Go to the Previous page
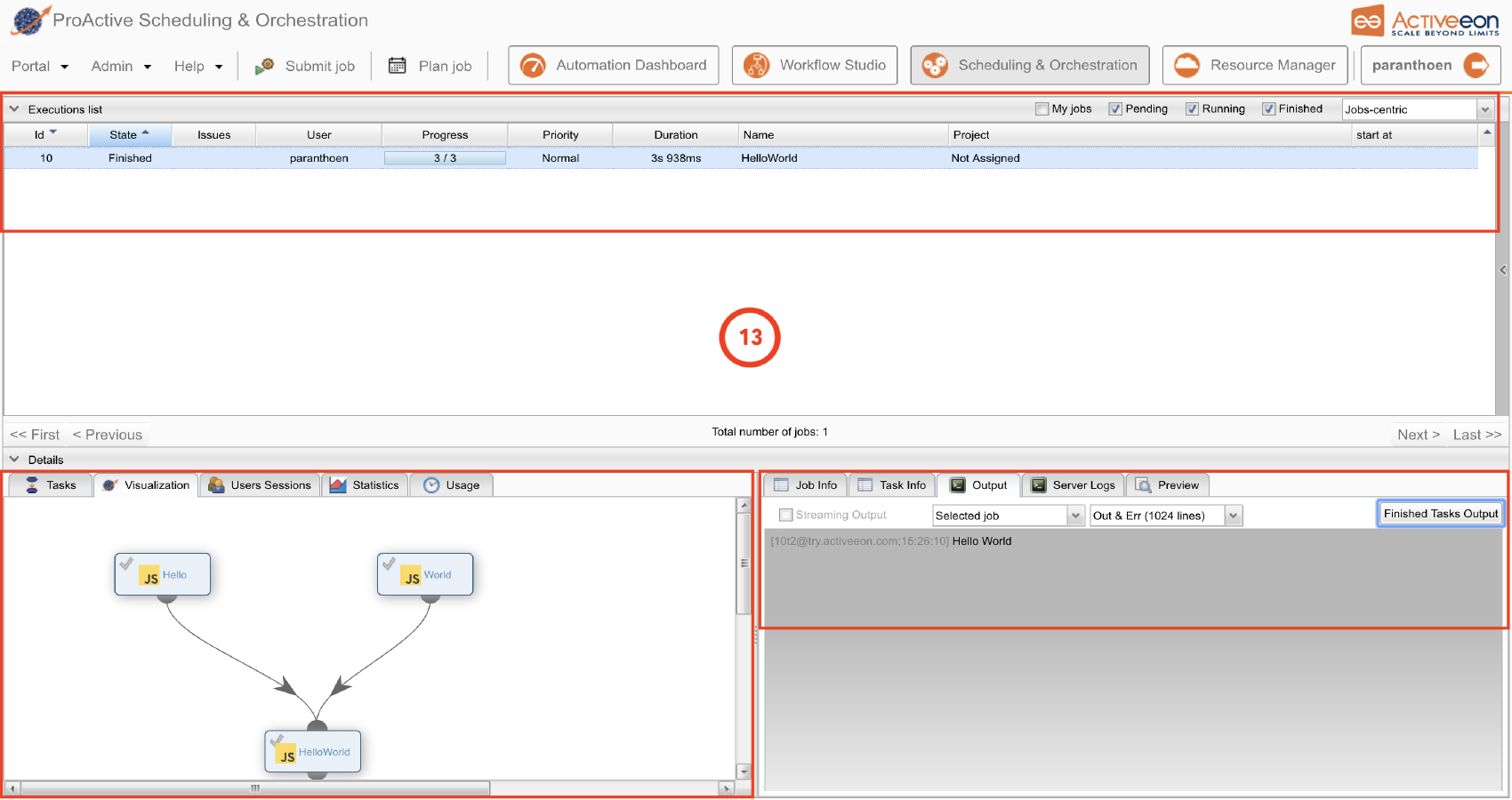 pos(108,435)
